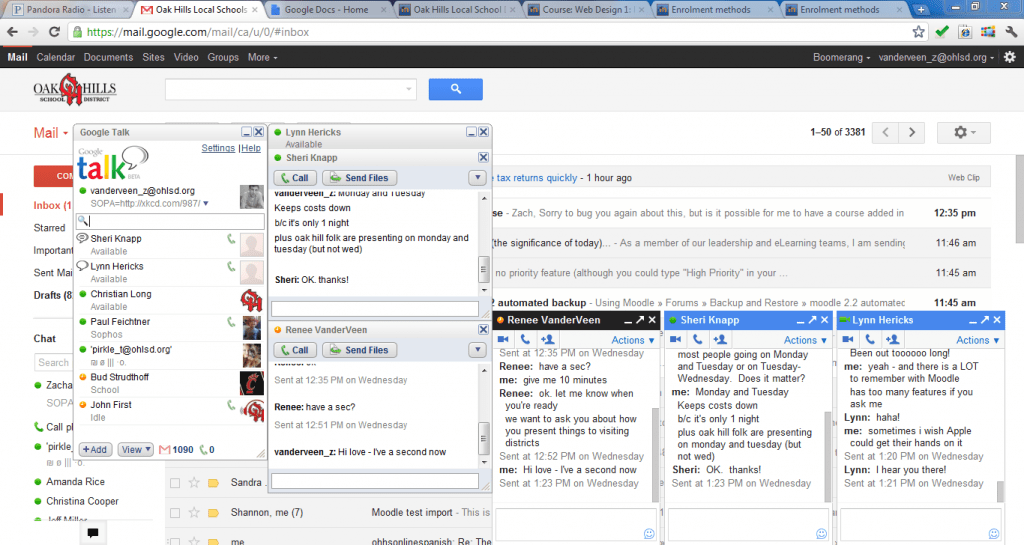Add people to Sheri Knapp chat
1024x545 pixels.
pyautogui.click(x=720, y=339)
